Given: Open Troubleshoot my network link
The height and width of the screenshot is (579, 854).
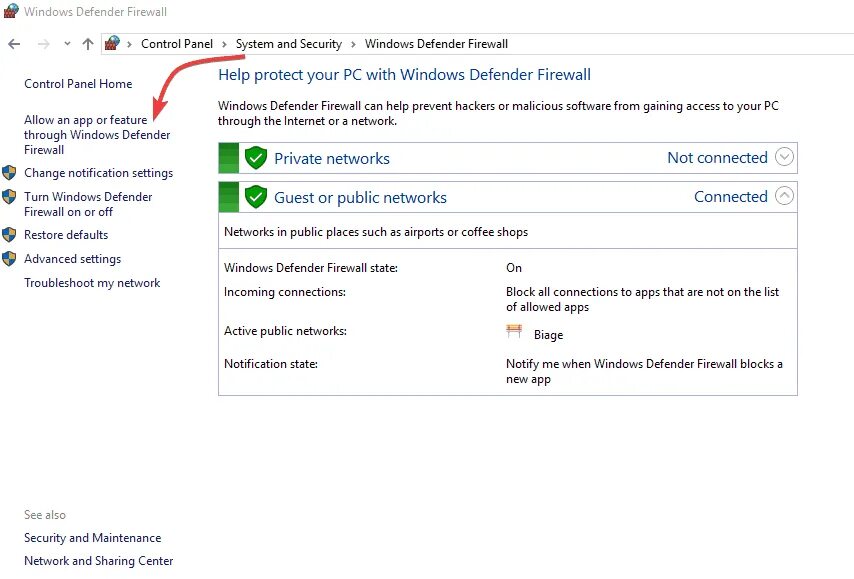Looking at the screenshot, I should pos(92,283).
